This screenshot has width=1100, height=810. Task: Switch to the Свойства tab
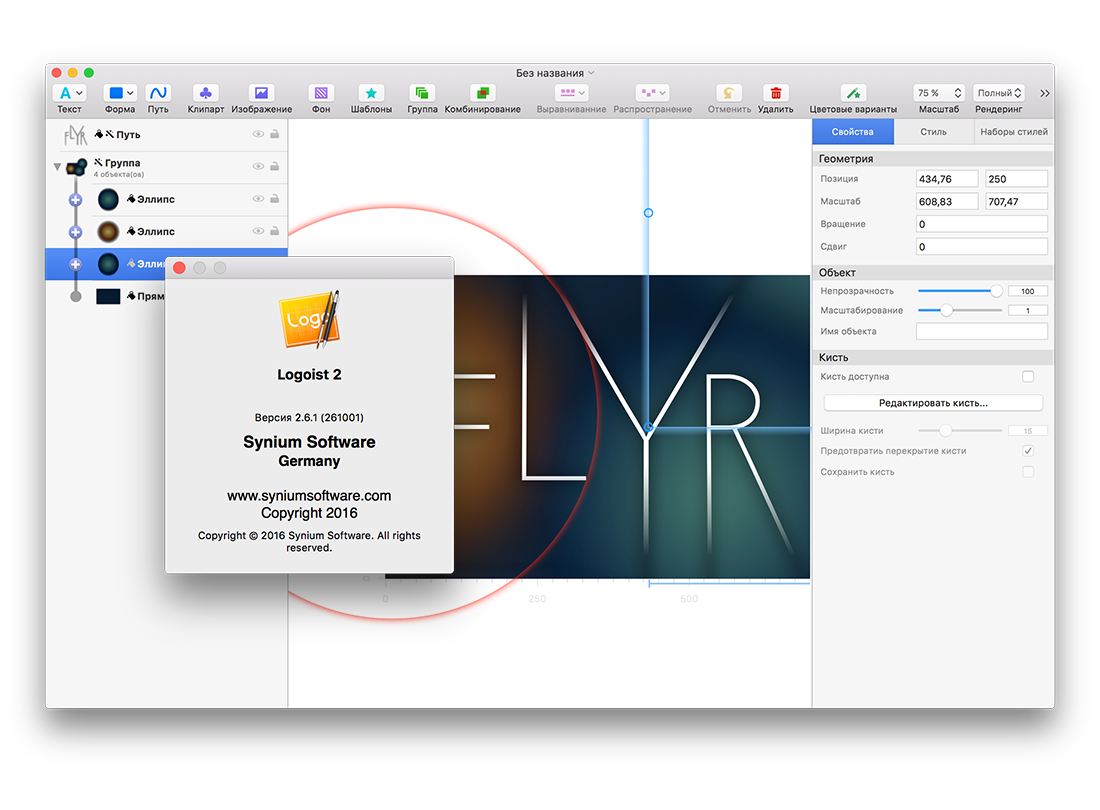click(x=852, y=132)
